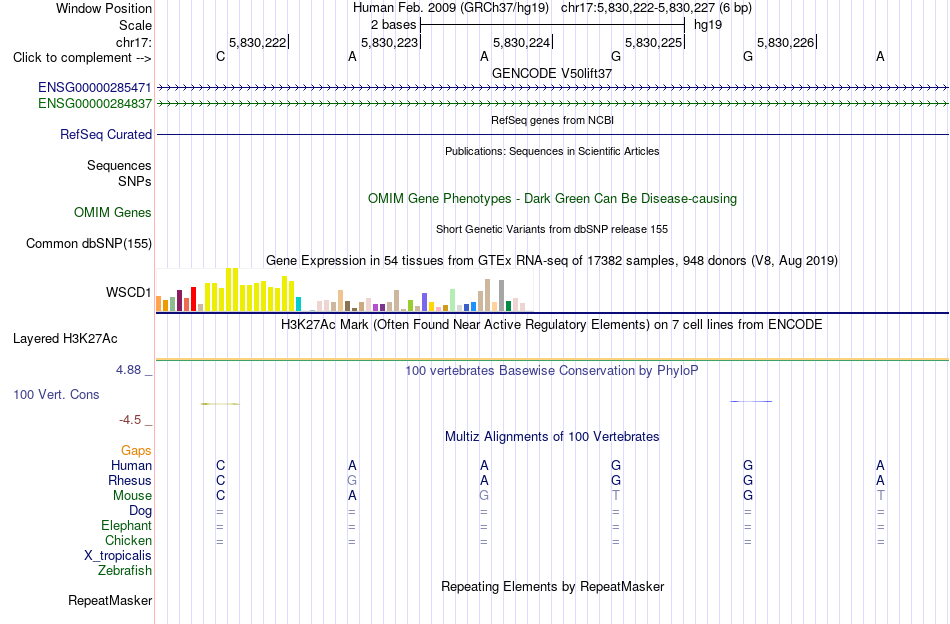Click the Common dbSNP(155) track label
This screenshot has width=950, height=624.
click(x=89, y=244)
